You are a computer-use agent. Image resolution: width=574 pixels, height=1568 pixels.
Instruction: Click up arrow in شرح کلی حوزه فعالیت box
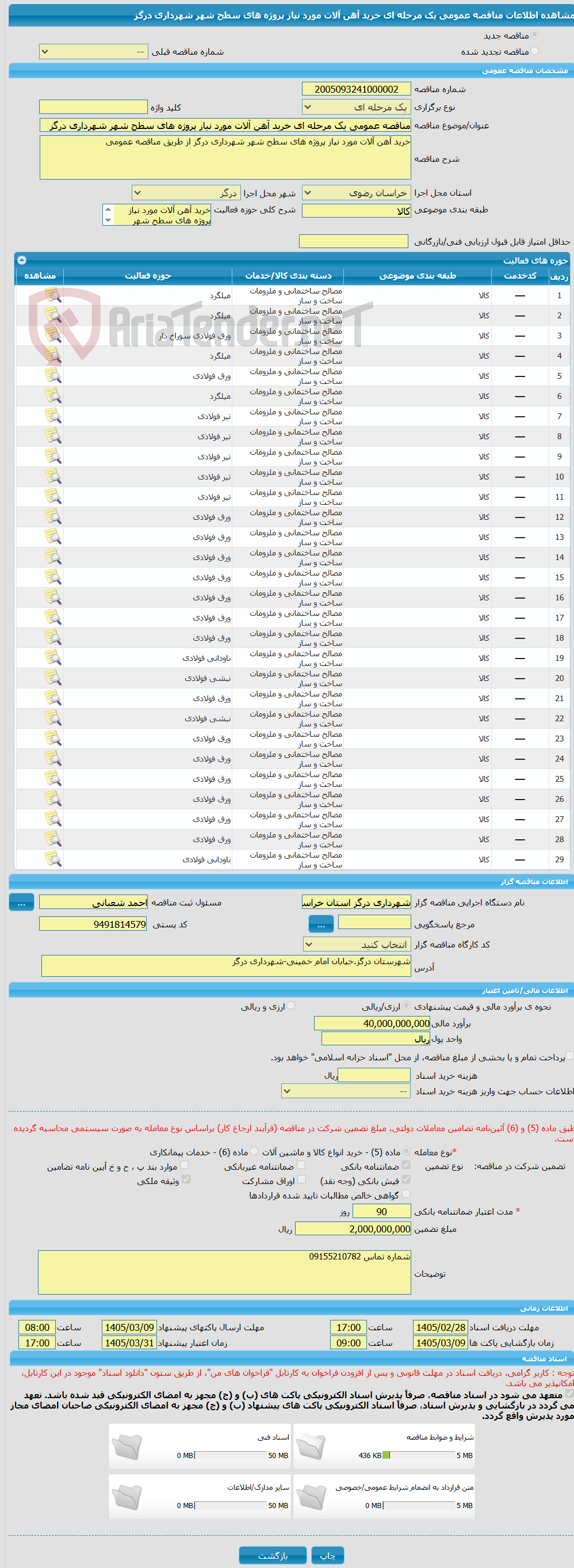tap(108, 210)
